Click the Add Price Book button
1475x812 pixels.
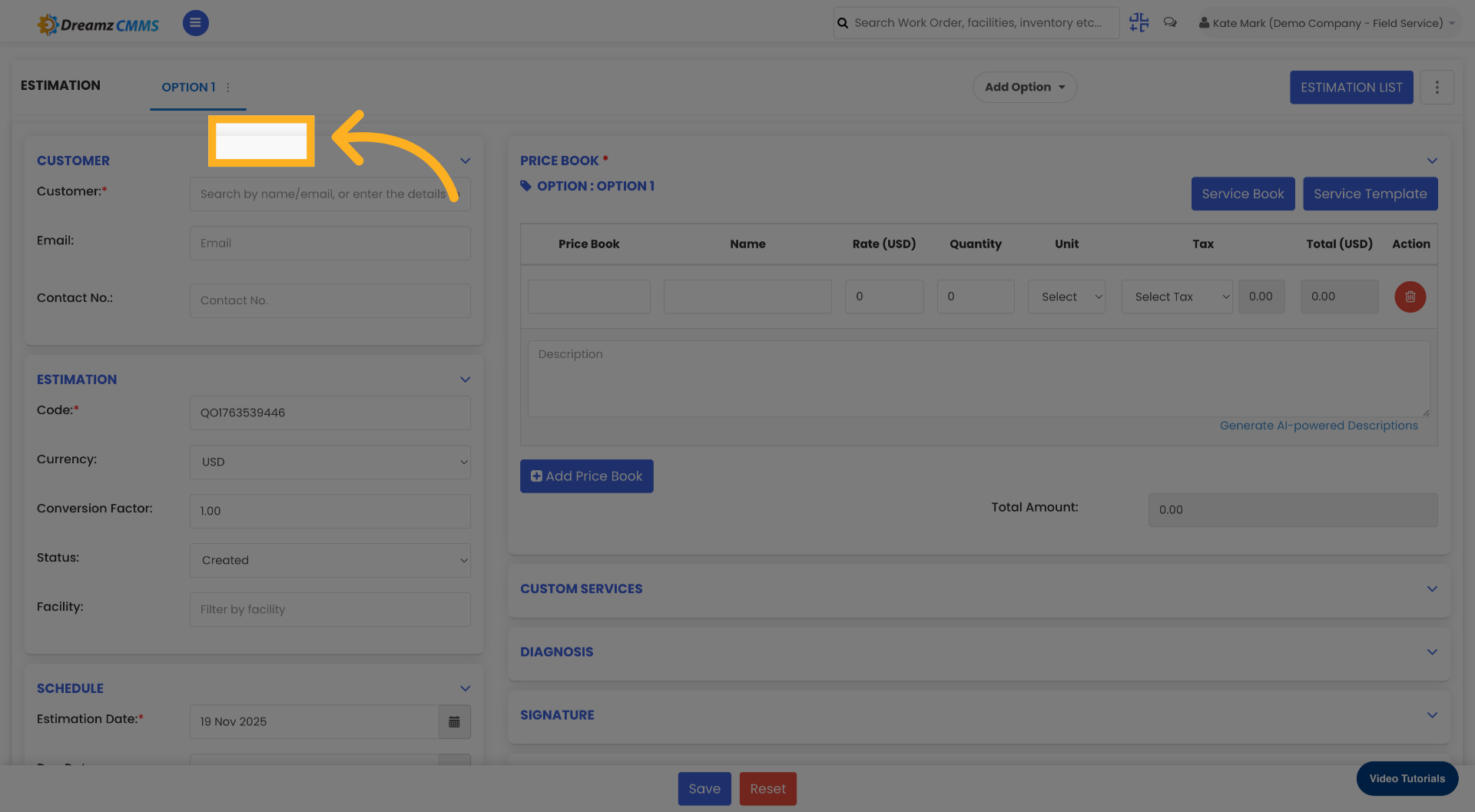pos(586,476)
